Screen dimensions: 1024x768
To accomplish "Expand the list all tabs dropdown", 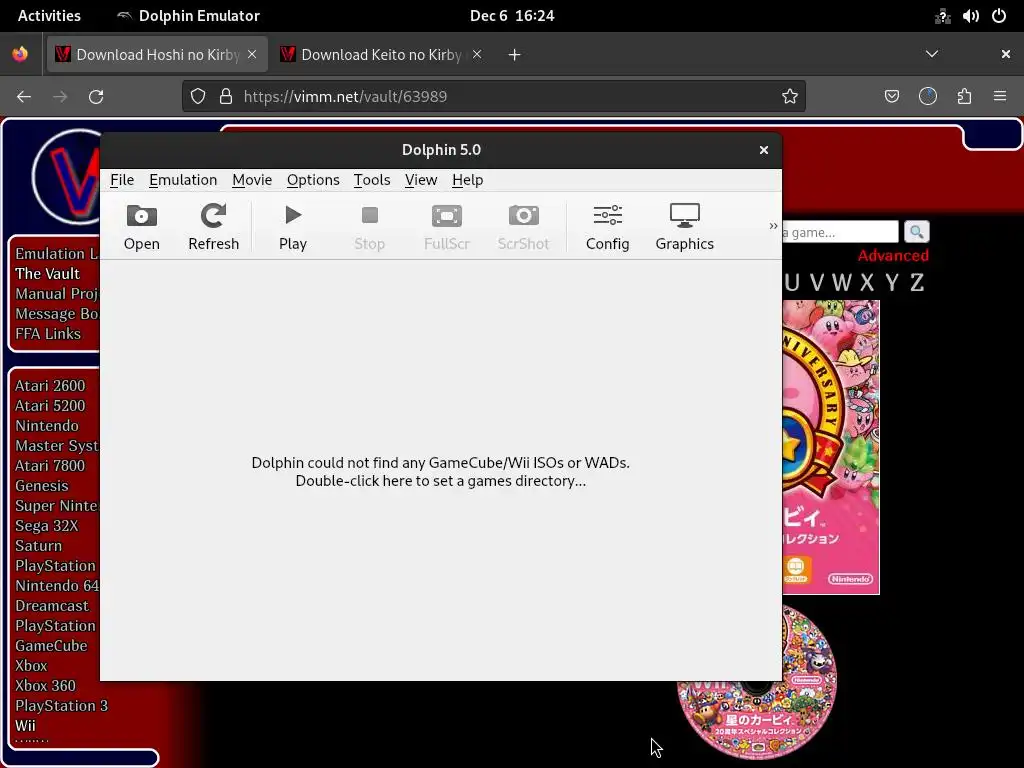I will [x=932, y=54].
